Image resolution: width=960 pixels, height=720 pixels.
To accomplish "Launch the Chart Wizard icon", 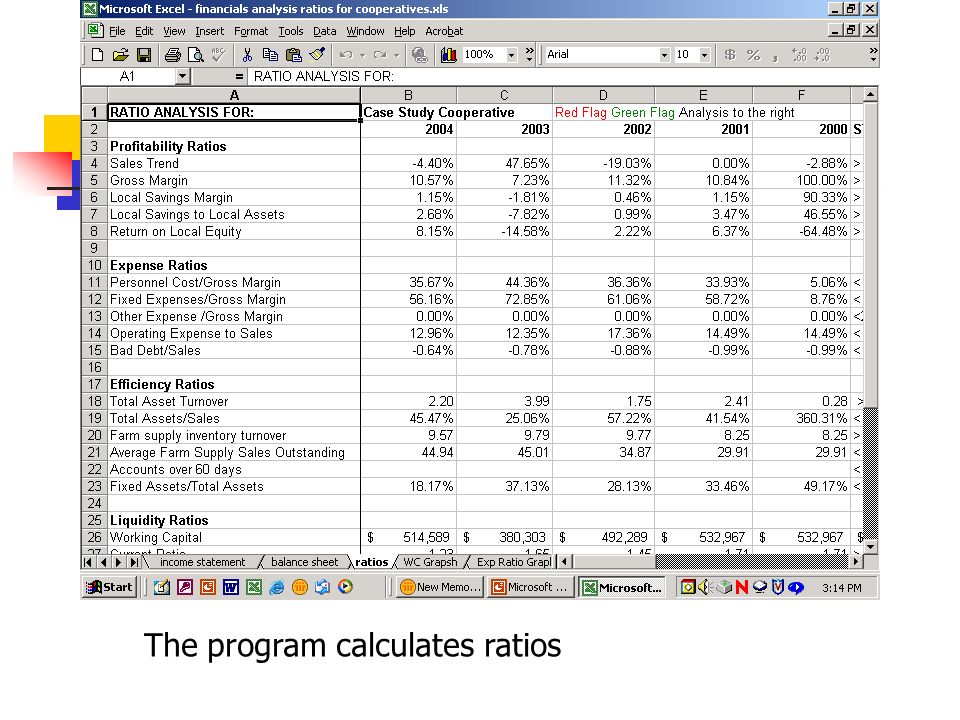I will [449, 55].
